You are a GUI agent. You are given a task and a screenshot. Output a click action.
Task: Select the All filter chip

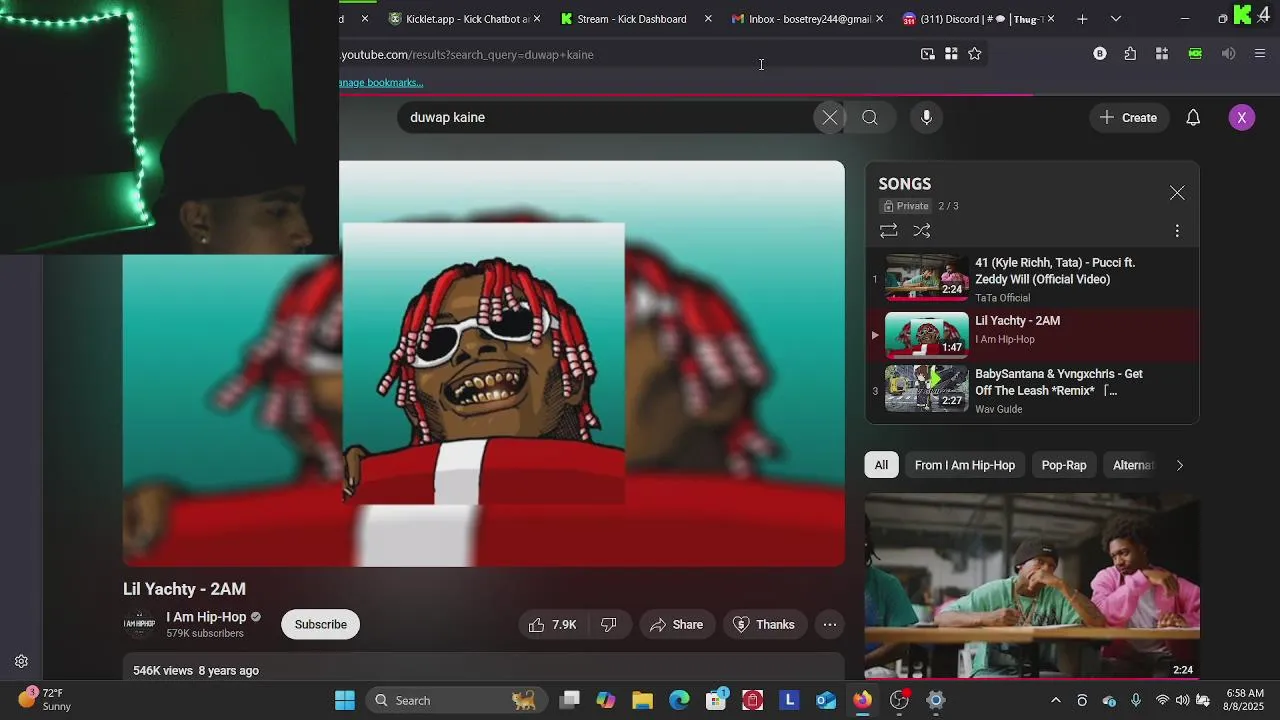[881, 465]
